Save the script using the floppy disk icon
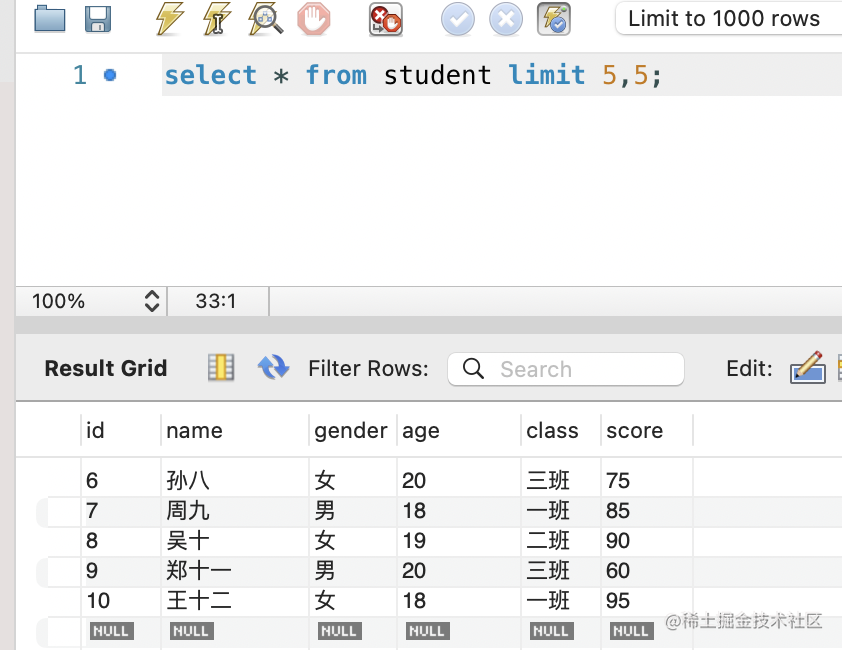Viewport: 842px width, 650px height. click(97, 19)
